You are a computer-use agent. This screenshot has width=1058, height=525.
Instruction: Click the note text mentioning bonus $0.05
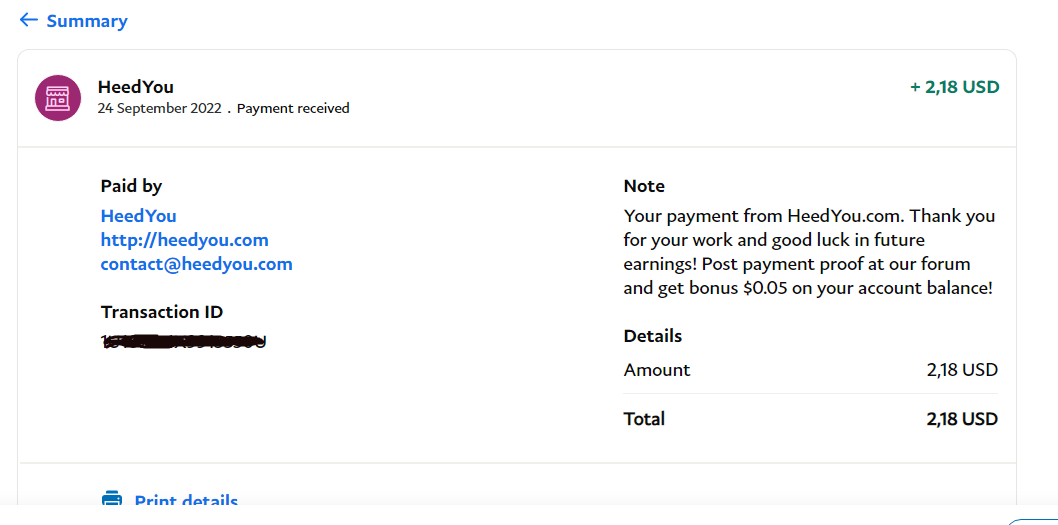pos(808,252)
